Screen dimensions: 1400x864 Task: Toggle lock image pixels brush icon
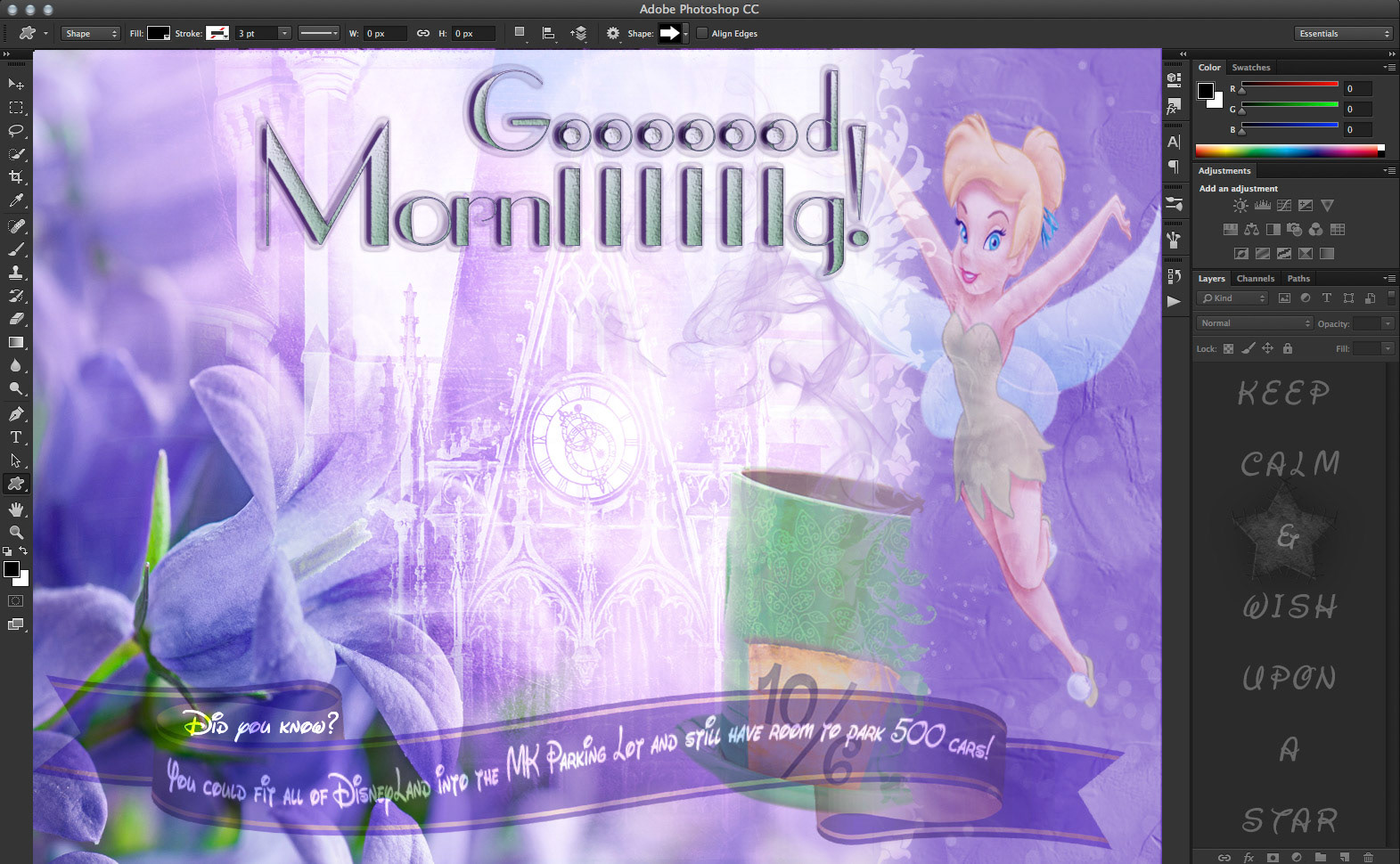point(1248,348)
